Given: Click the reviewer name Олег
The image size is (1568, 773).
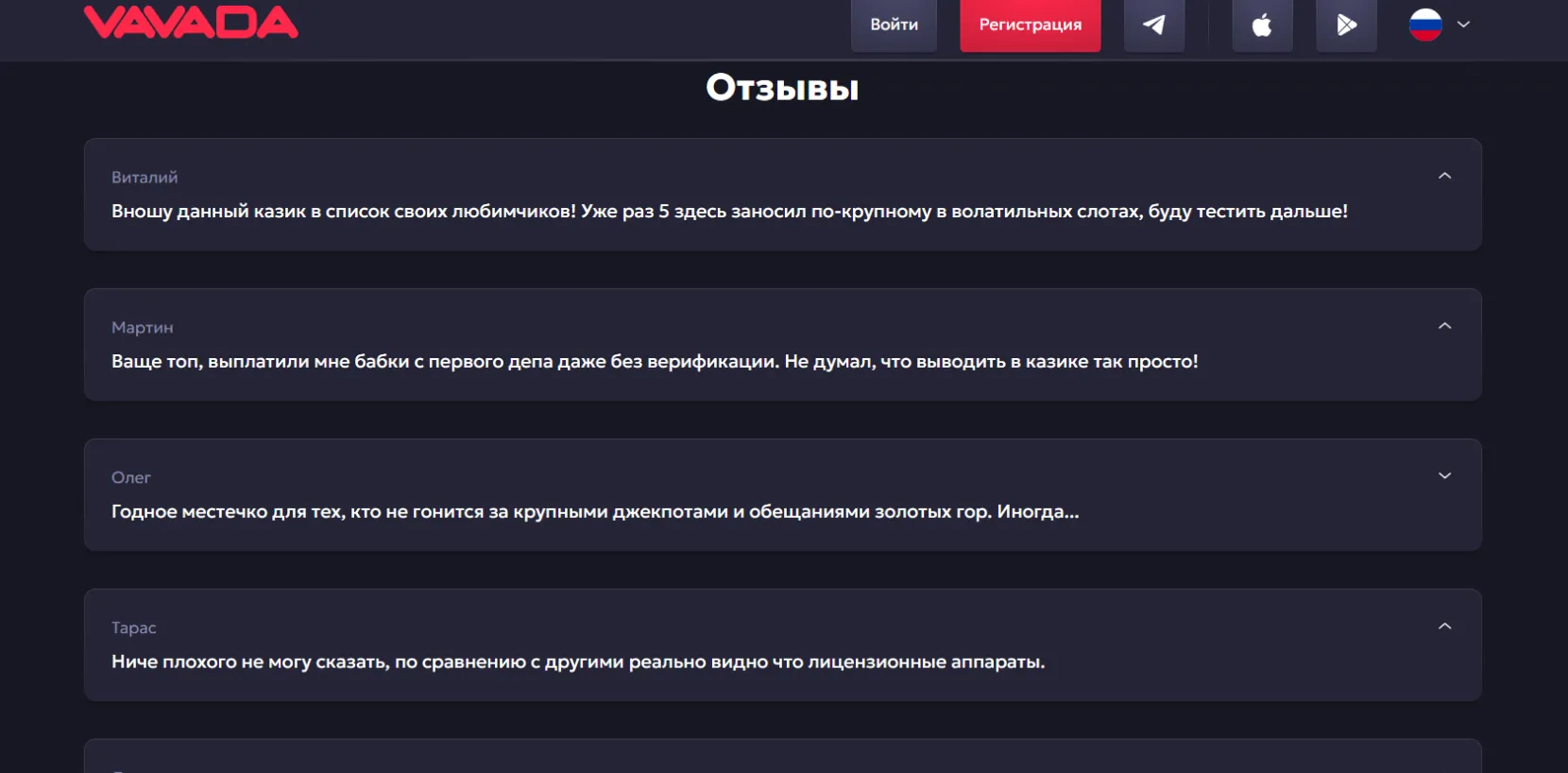Looking at the screenshot, I should (131, 478).
